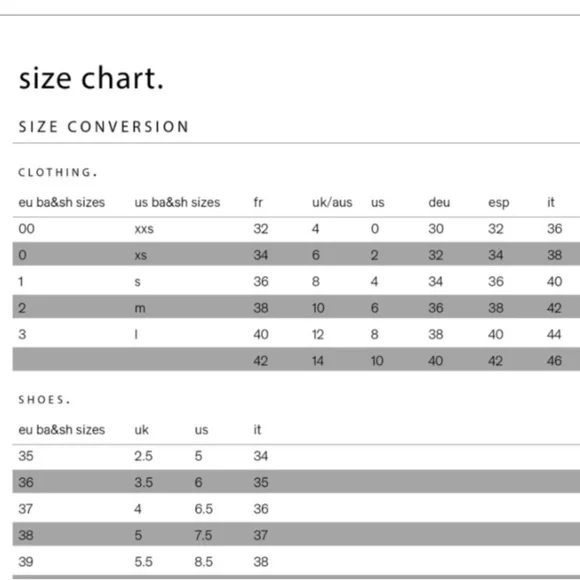The image size is (580, 580).
Task: Click the xs size cell
Action: pos(141,255)
